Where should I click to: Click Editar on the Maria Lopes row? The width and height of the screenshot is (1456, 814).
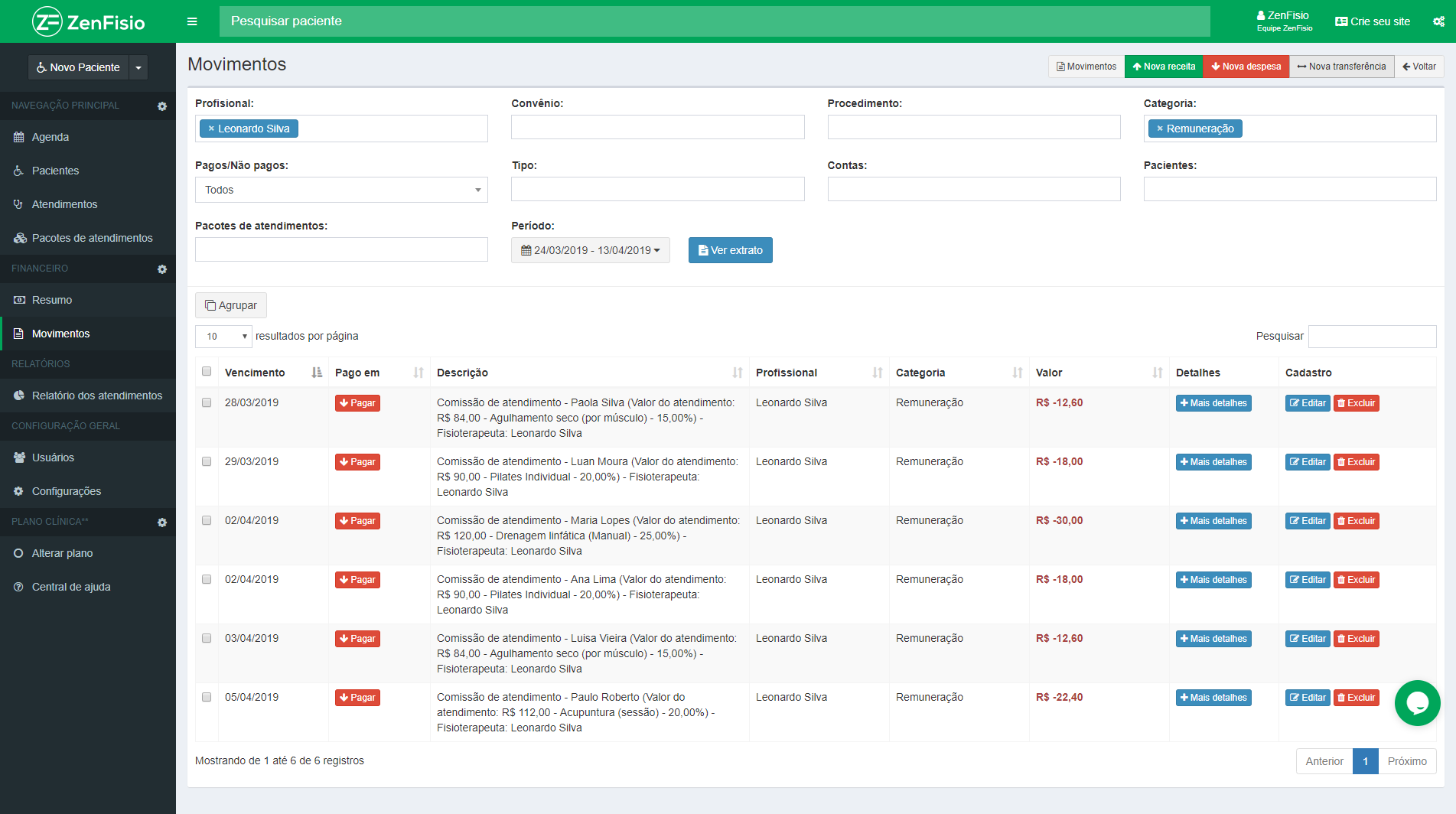(1308, 521)
